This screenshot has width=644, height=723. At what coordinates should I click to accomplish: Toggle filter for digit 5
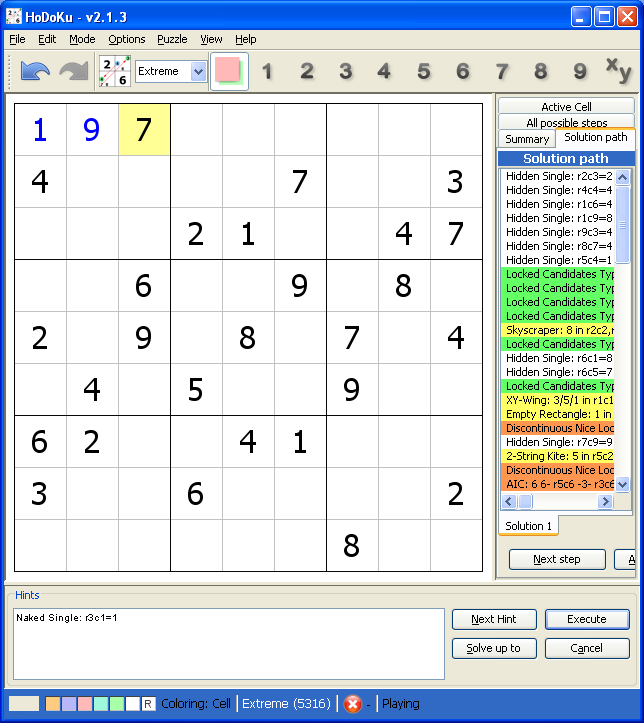click(424, 71)
